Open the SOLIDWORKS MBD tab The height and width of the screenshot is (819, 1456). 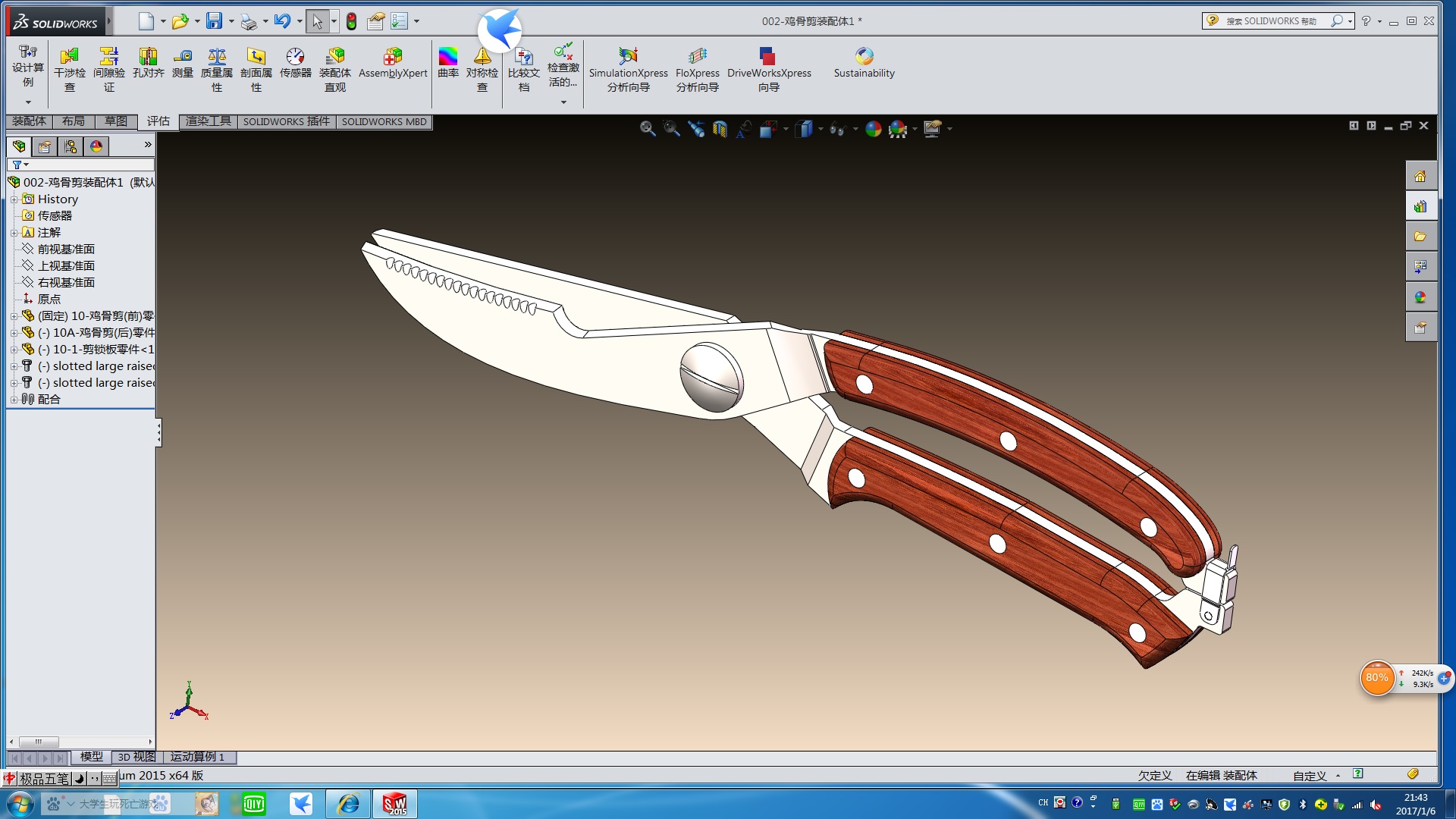point(384,121)
